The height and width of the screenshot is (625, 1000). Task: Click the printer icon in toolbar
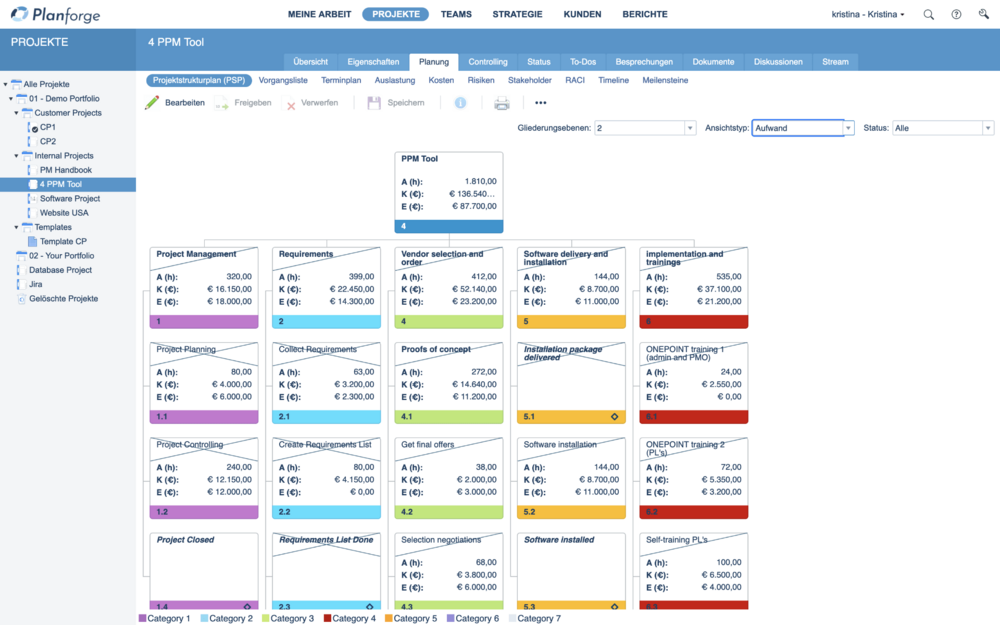click(502, 103)
